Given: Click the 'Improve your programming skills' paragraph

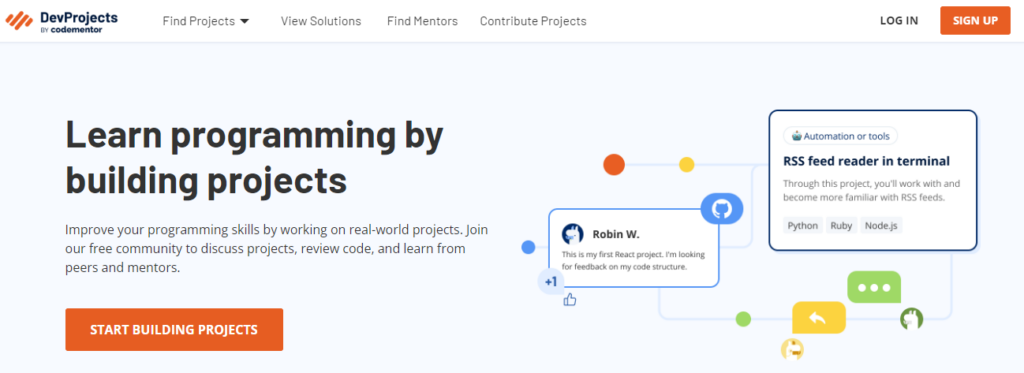Looking at the screenshot, I should (276, 249).
